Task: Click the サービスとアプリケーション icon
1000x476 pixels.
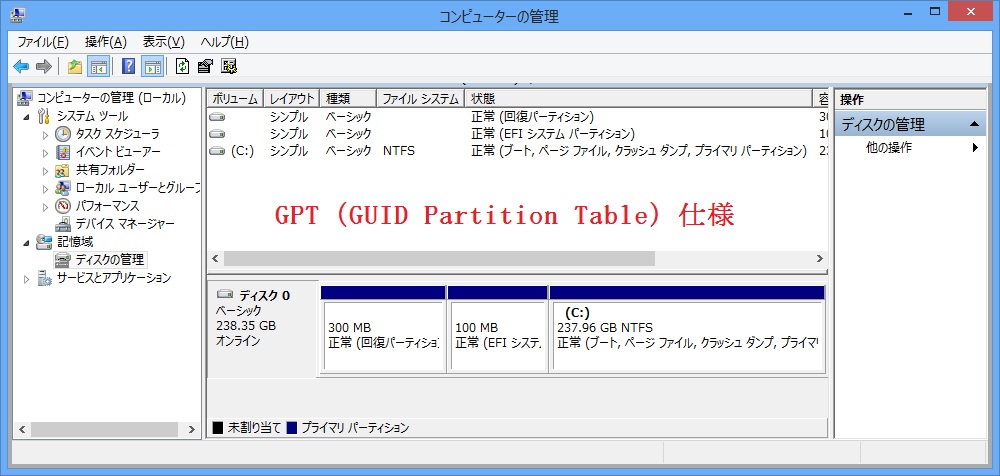Action: coord(44,278)
